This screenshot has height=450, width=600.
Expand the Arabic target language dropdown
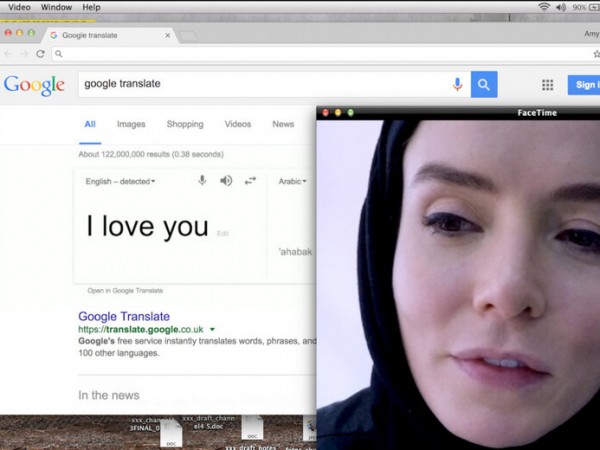(292, 182)
